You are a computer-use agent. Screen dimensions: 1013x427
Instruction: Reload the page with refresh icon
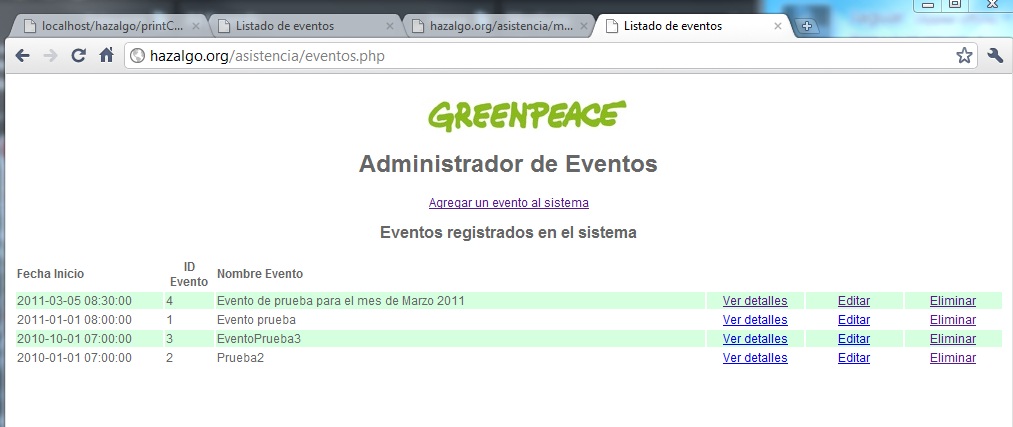(x=78, y=56)
